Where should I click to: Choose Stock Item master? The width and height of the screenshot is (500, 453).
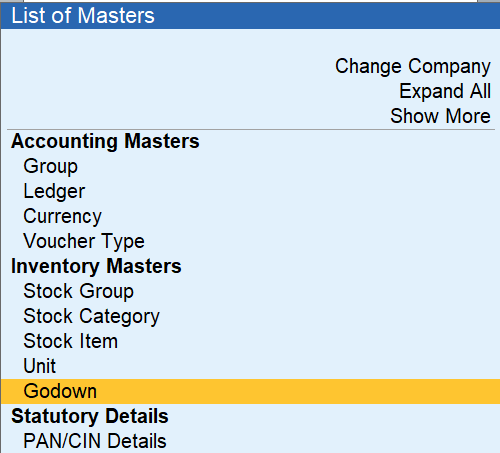tap(71, 341)
